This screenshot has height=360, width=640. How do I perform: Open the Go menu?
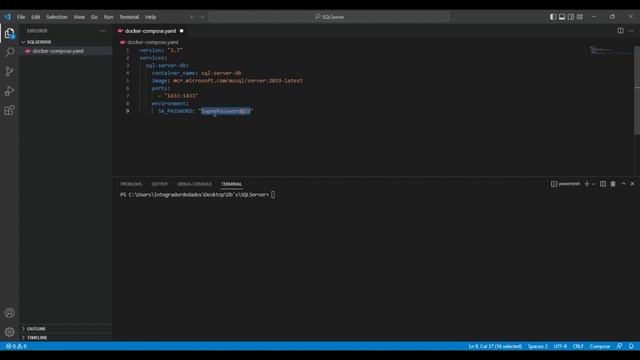pos(94,17)
